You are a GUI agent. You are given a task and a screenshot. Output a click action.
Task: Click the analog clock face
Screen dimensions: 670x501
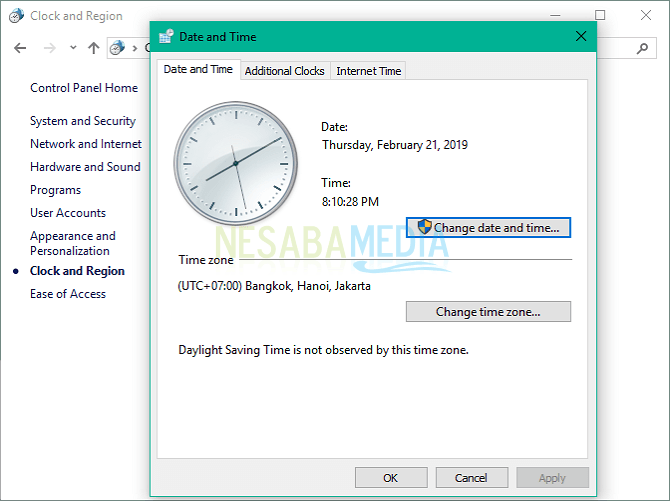pyautogui.click(x=235, y=161)
